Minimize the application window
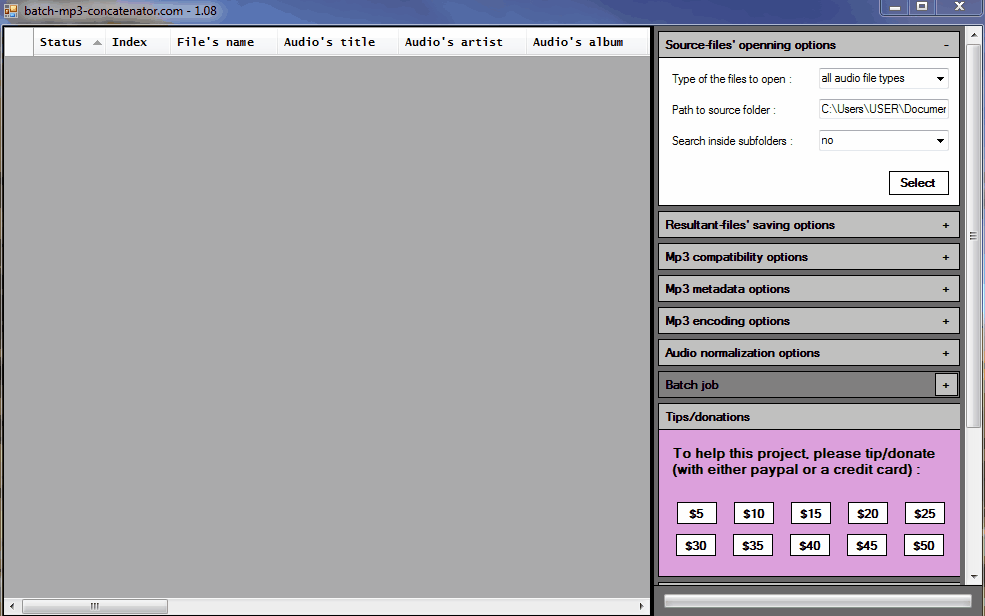The width and height of the screenshot is (985, 616). [x=895, y=7]
